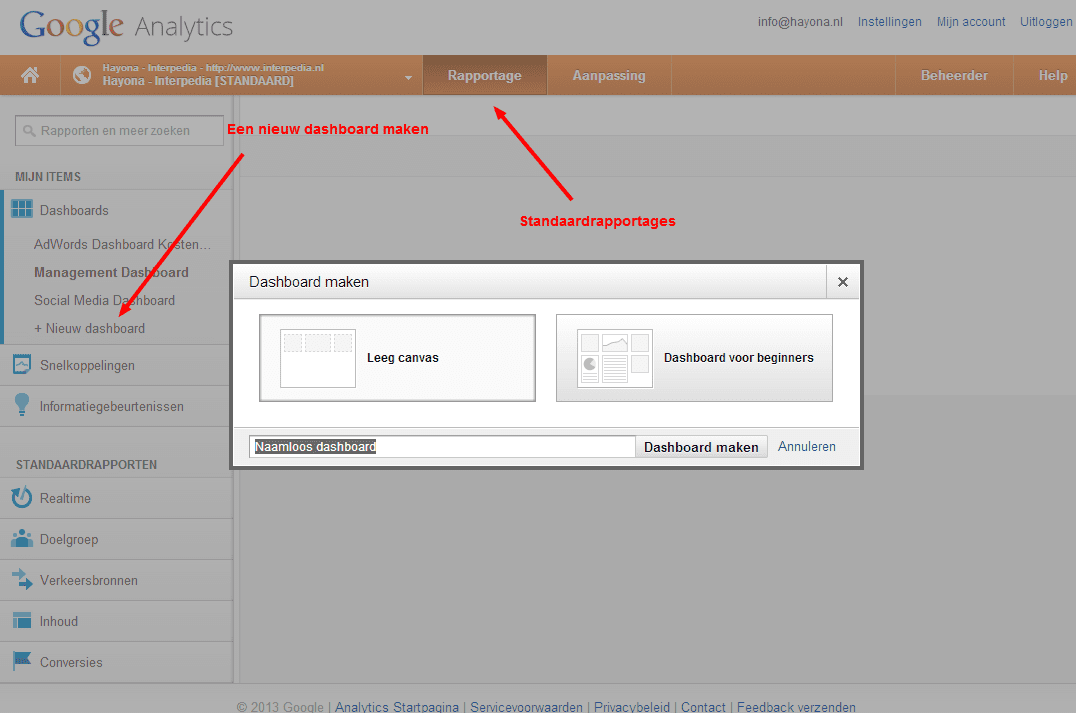
Task: Open the account selector dropdown arrow
Action: click(x=408, y=78)
